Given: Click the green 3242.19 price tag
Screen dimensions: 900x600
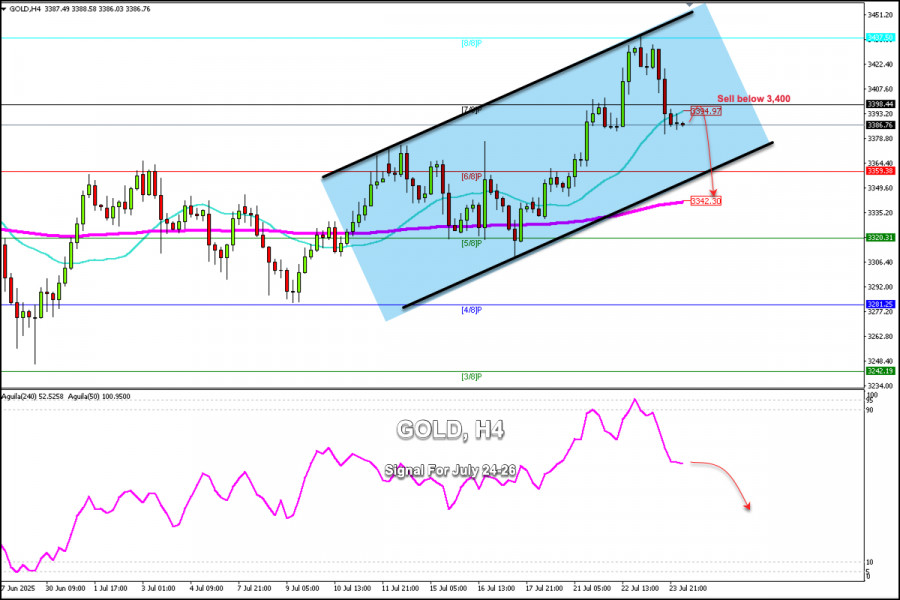Looking at the screenshot, I should click(x=880, y=371).
